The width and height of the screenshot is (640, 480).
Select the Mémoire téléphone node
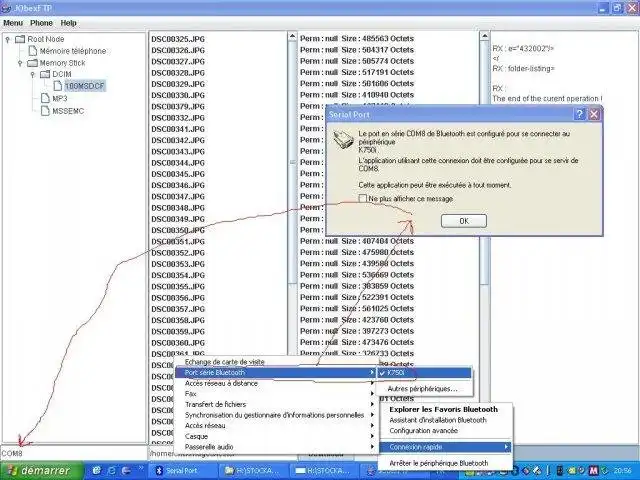[73, 51]
